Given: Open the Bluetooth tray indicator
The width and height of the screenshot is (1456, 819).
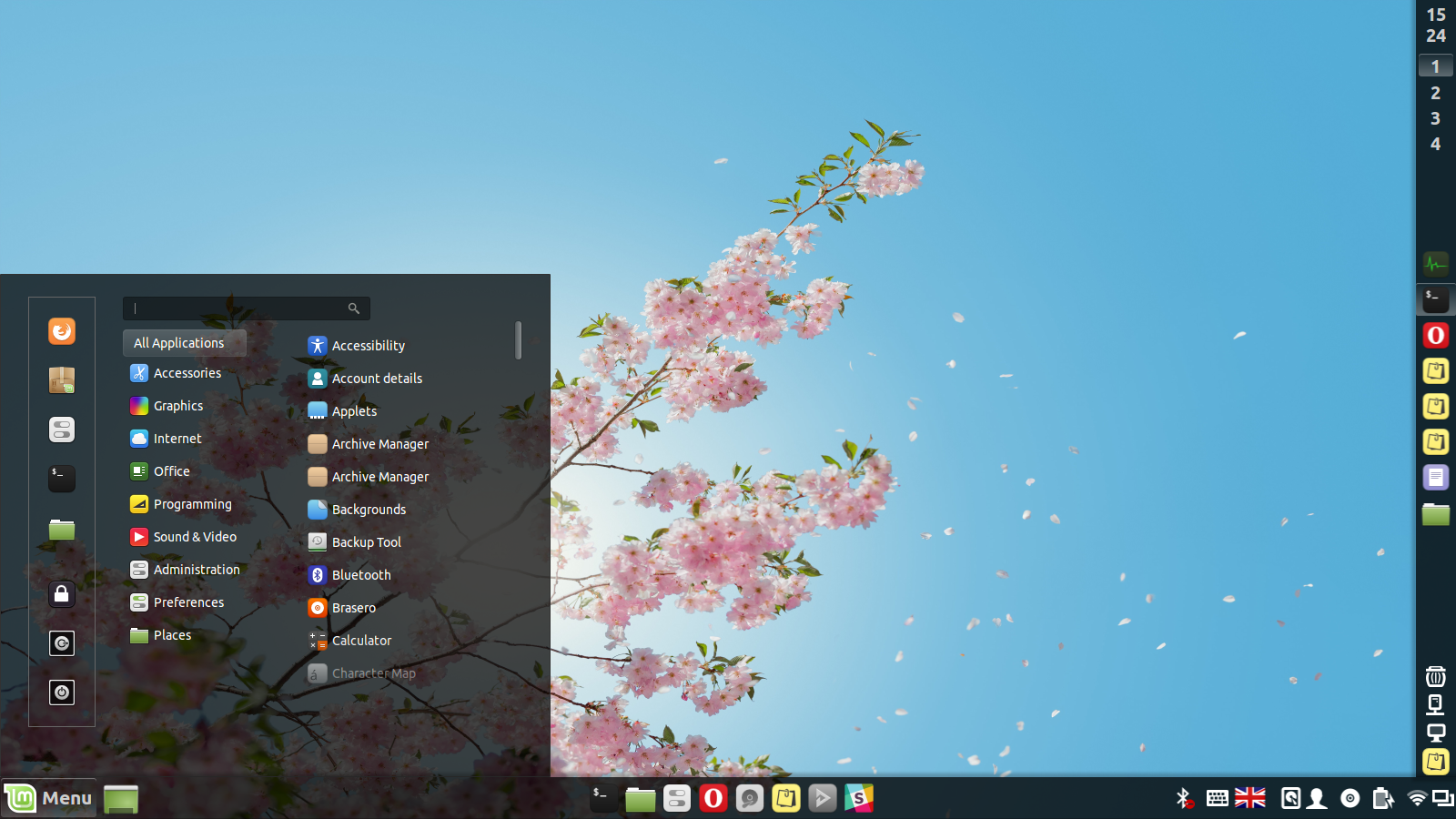Looking at the screenshot, I should pyautogui.click(x=1184, y=799).
